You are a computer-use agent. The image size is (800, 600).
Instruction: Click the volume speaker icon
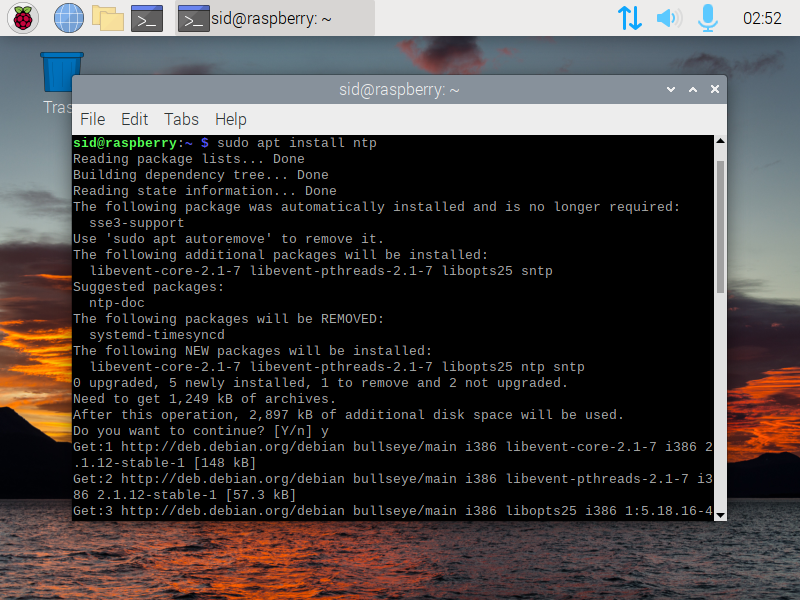(x=669, y=18)
